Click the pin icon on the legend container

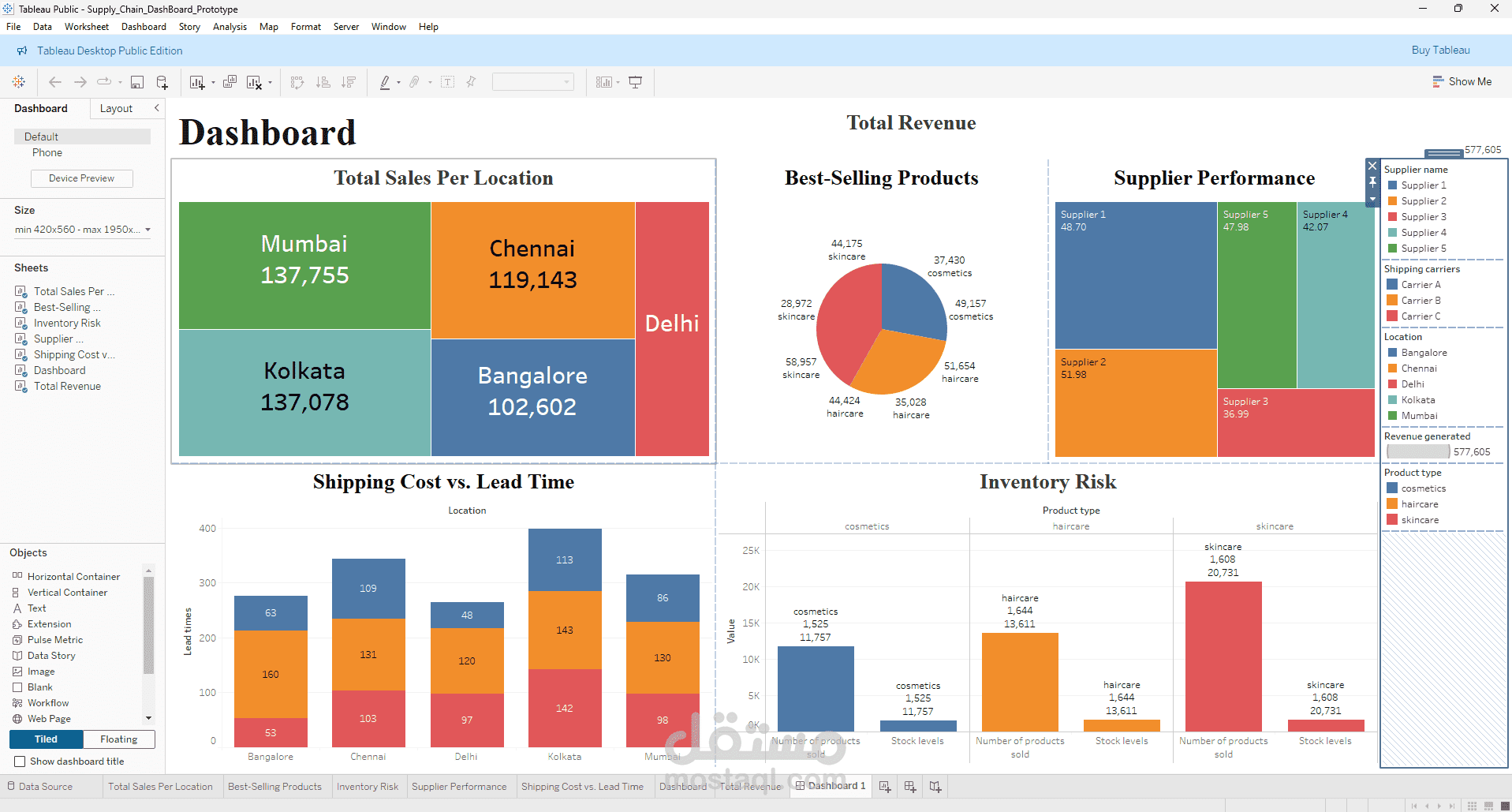[1372, 182]
